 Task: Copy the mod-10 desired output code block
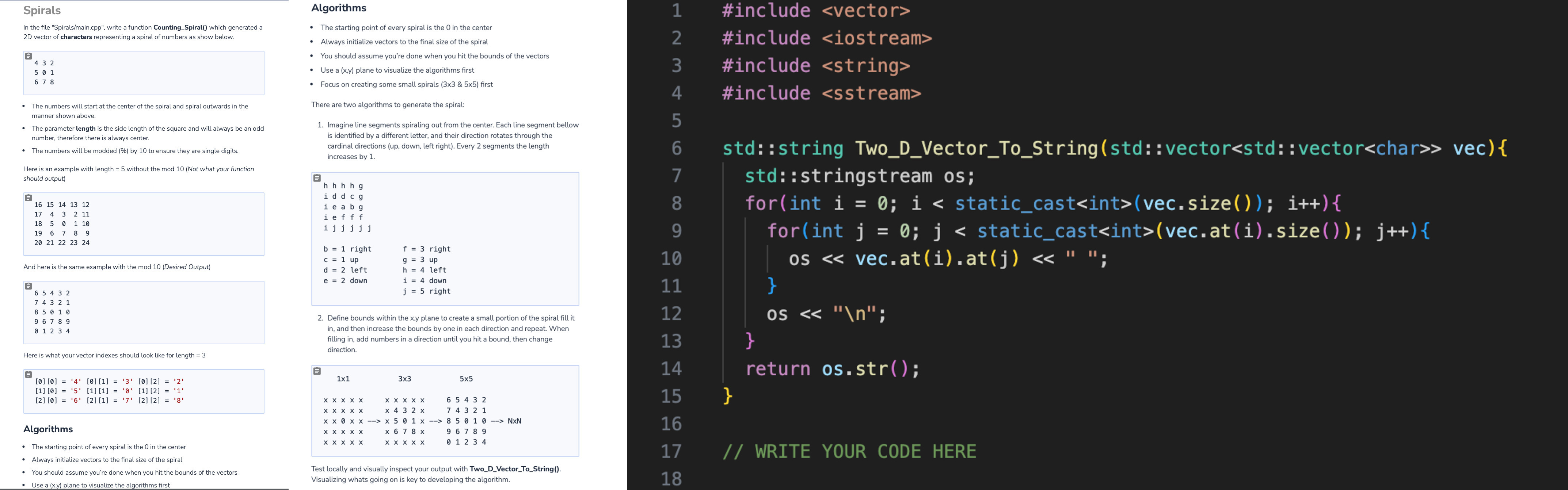click(x=28, y=286)
